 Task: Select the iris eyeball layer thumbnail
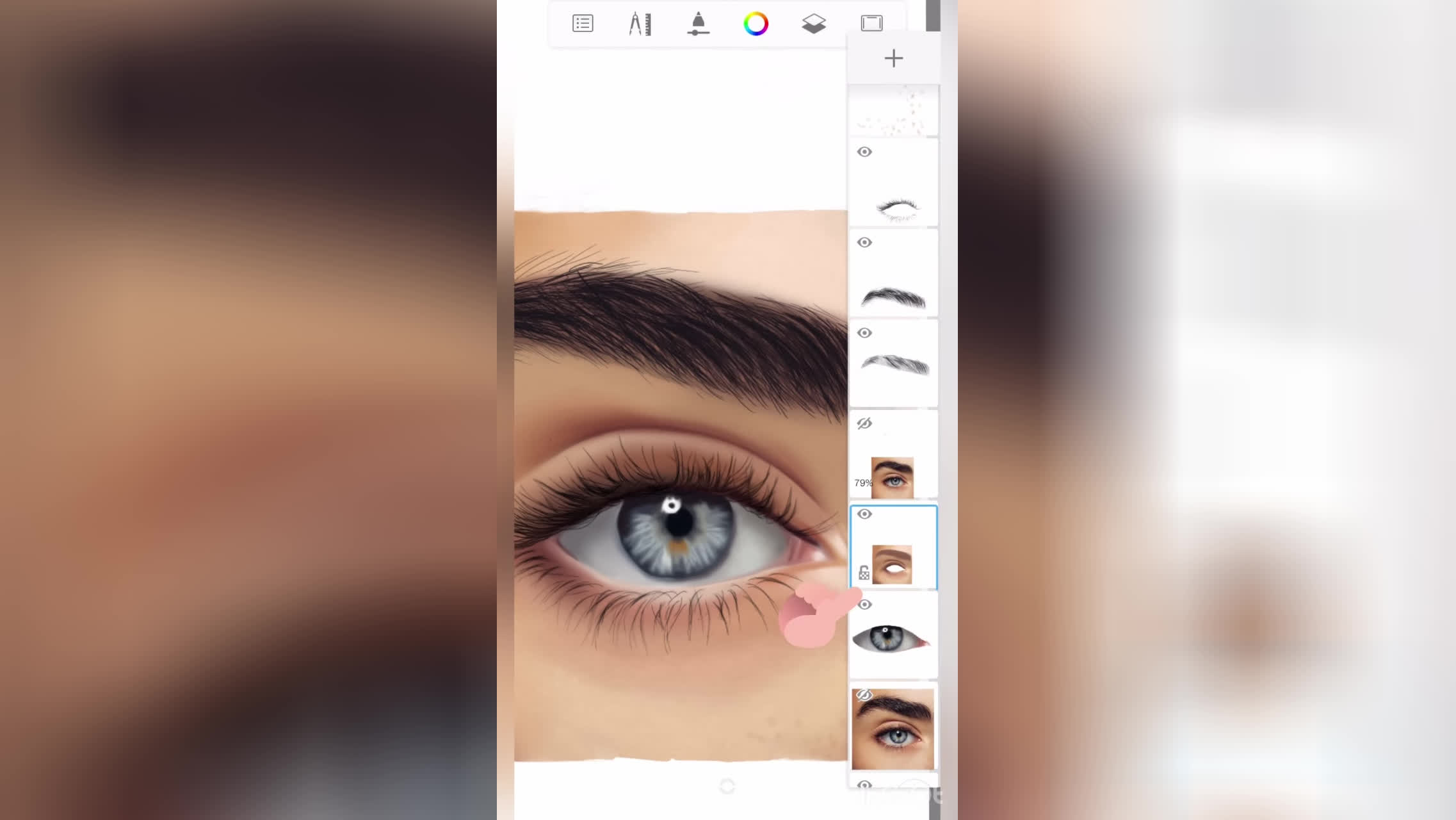(890, 639)
